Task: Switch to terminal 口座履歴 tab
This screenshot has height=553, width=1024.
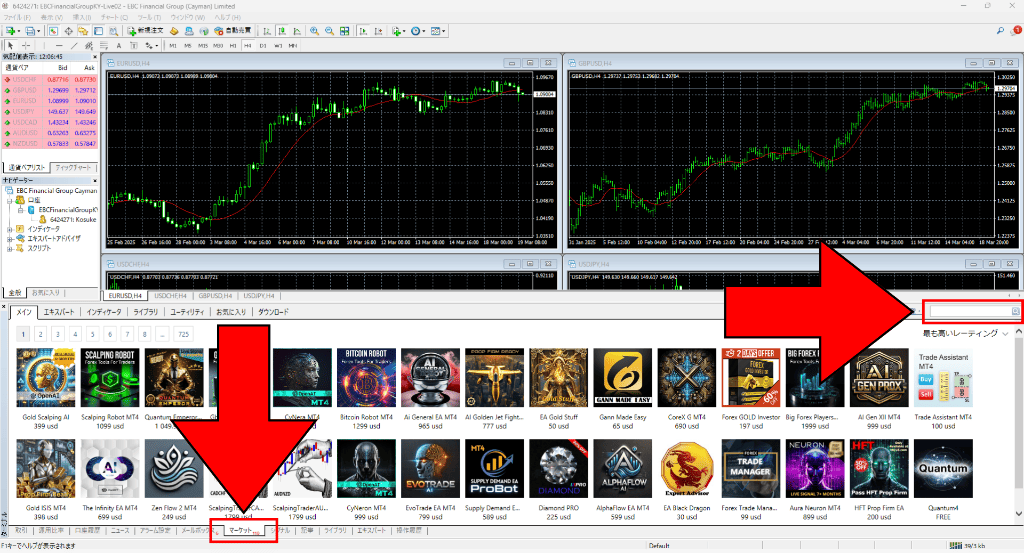Action: [87, 531]
